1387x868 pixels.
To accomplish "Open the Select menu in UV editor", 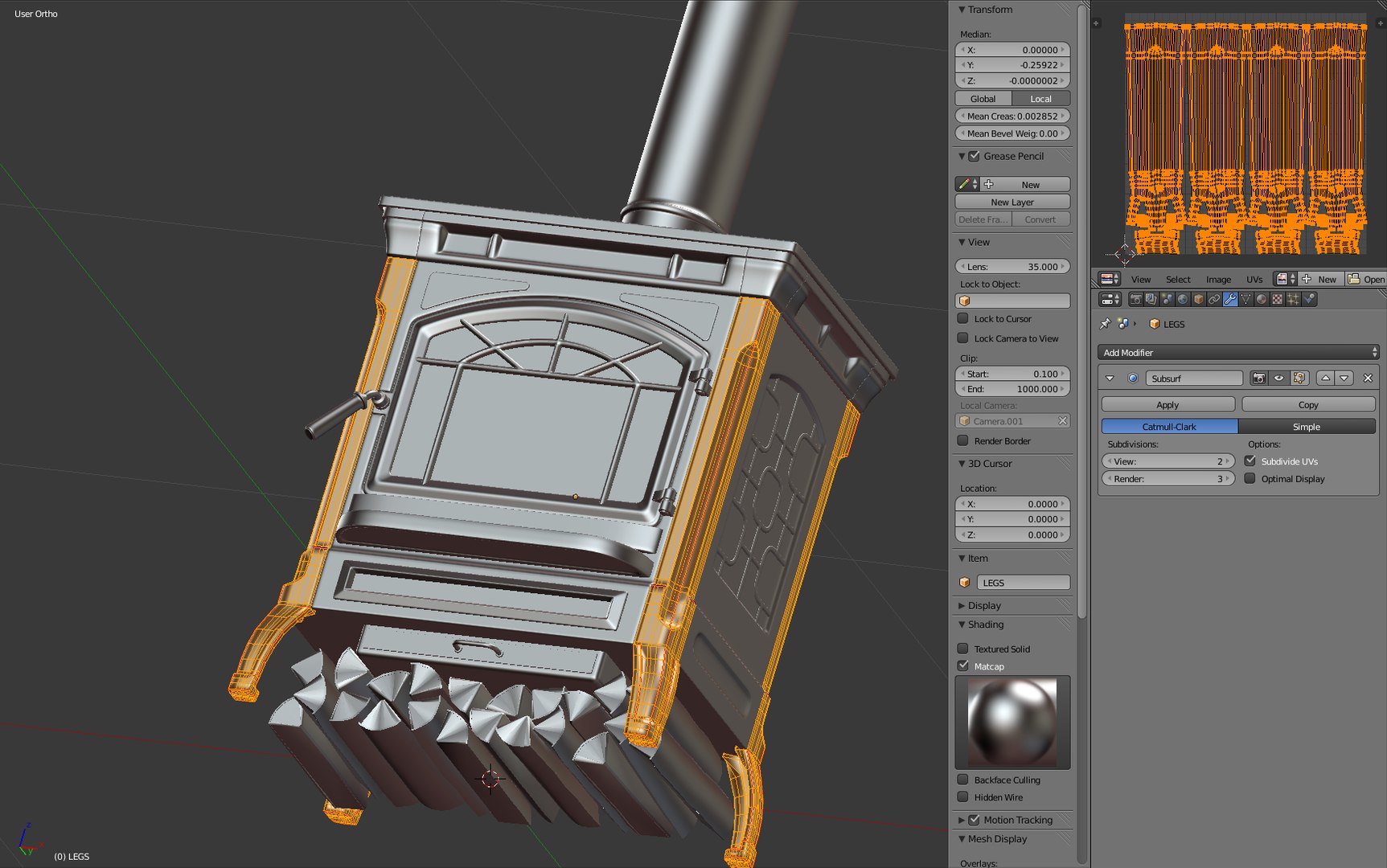I will (x=1178, y=280).
